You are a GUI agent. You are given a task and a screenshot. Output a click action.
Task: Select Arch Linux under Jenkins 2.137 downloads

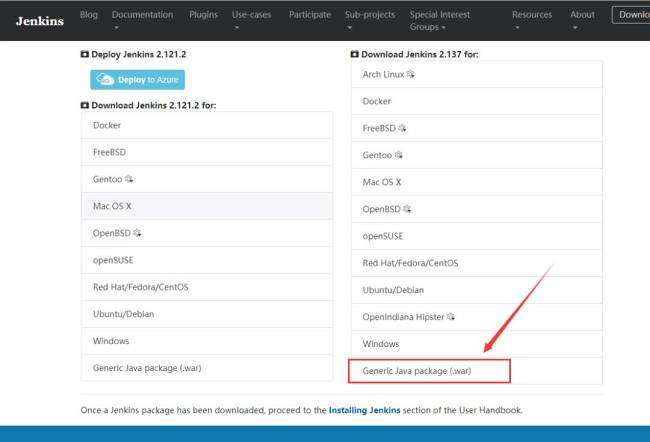click(x=477, y=74)
